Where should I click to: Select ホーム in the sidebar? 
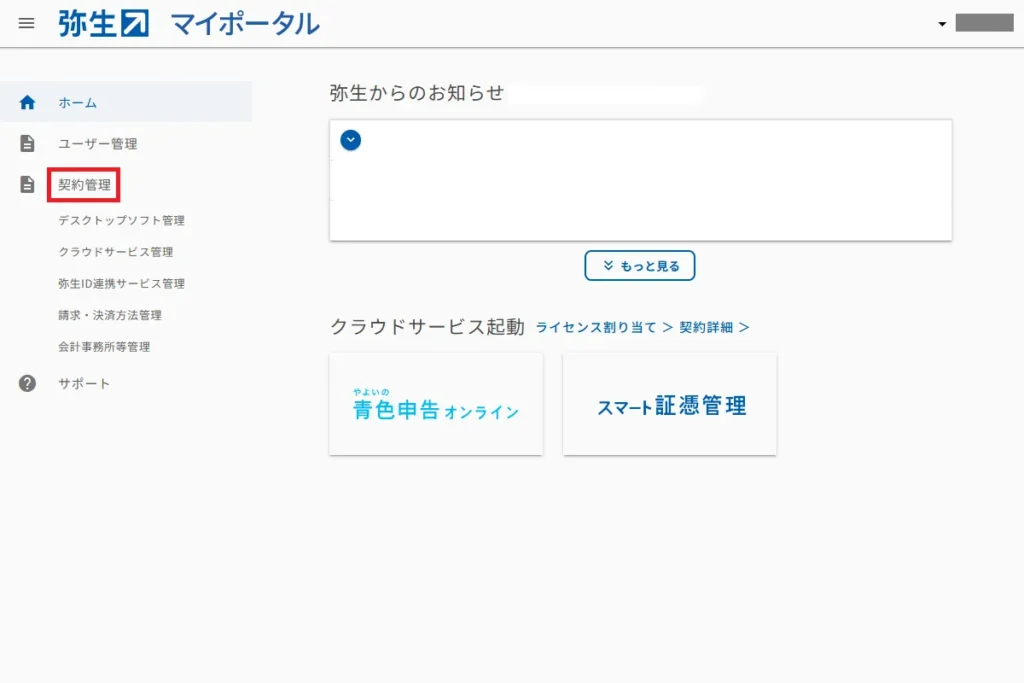tap(126, 102)
